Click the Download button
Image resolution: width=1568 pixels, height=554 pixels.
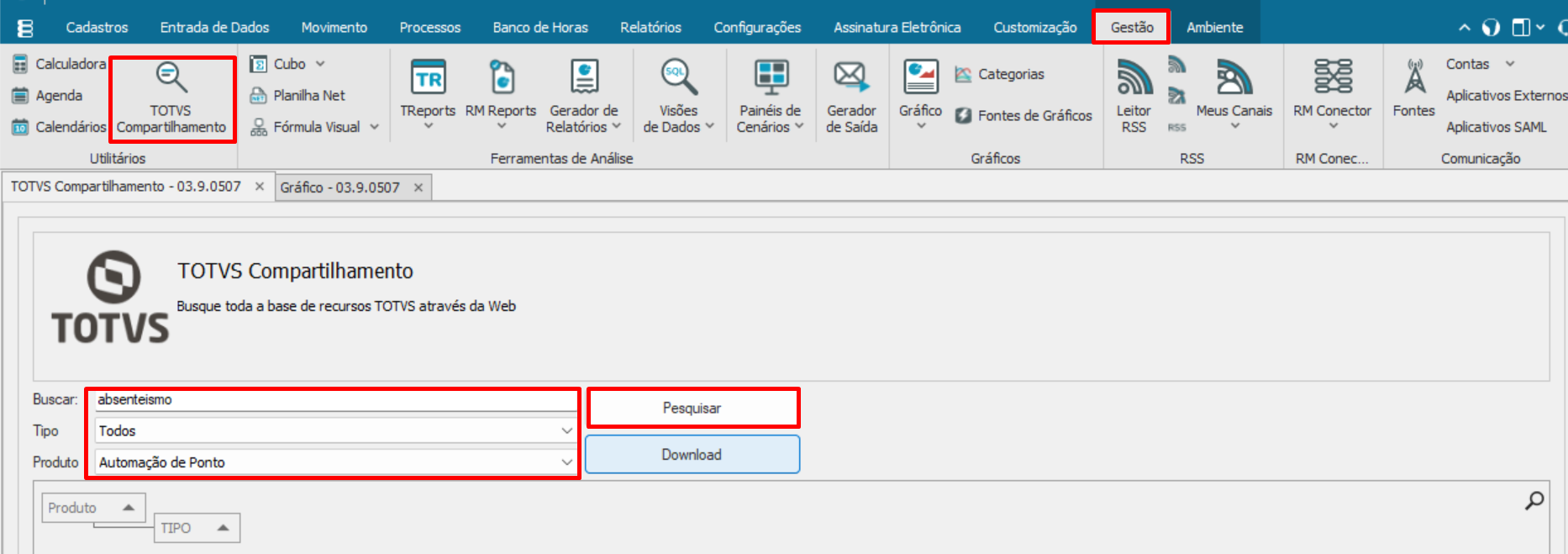pyautogui.click(x=692, y=455)
